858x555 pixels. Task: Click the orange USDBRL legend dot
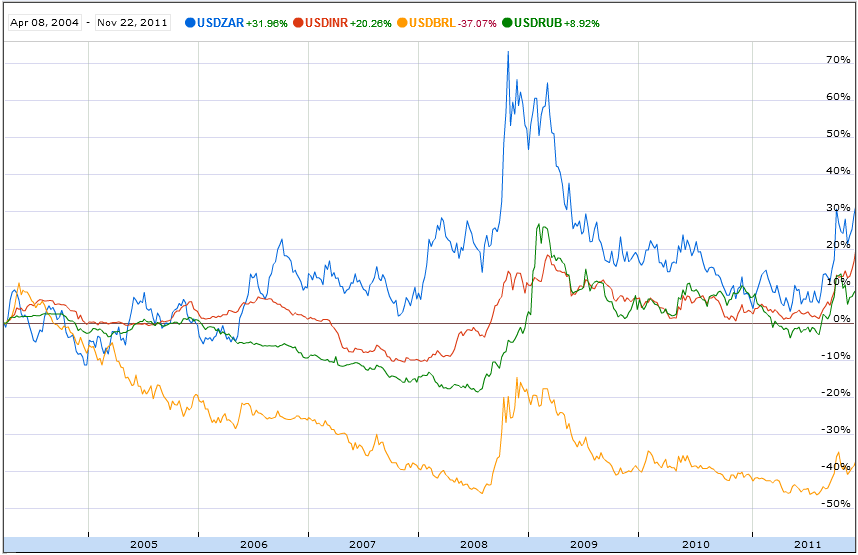click(403, 23)
